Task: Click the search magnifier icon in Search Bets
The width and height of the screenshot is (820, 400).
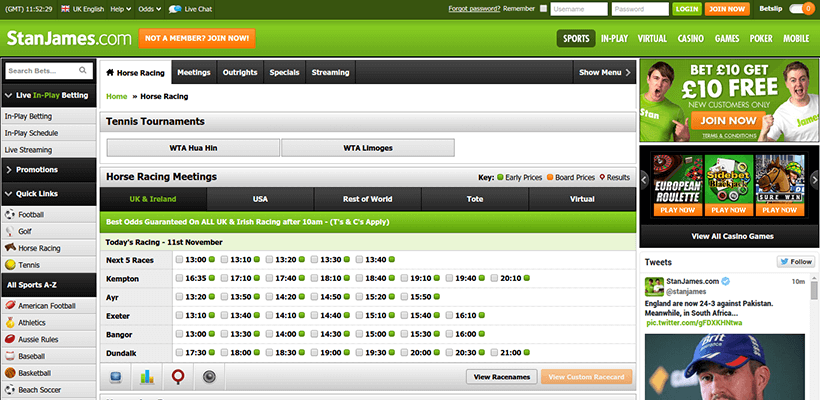Action: [83, 71]
